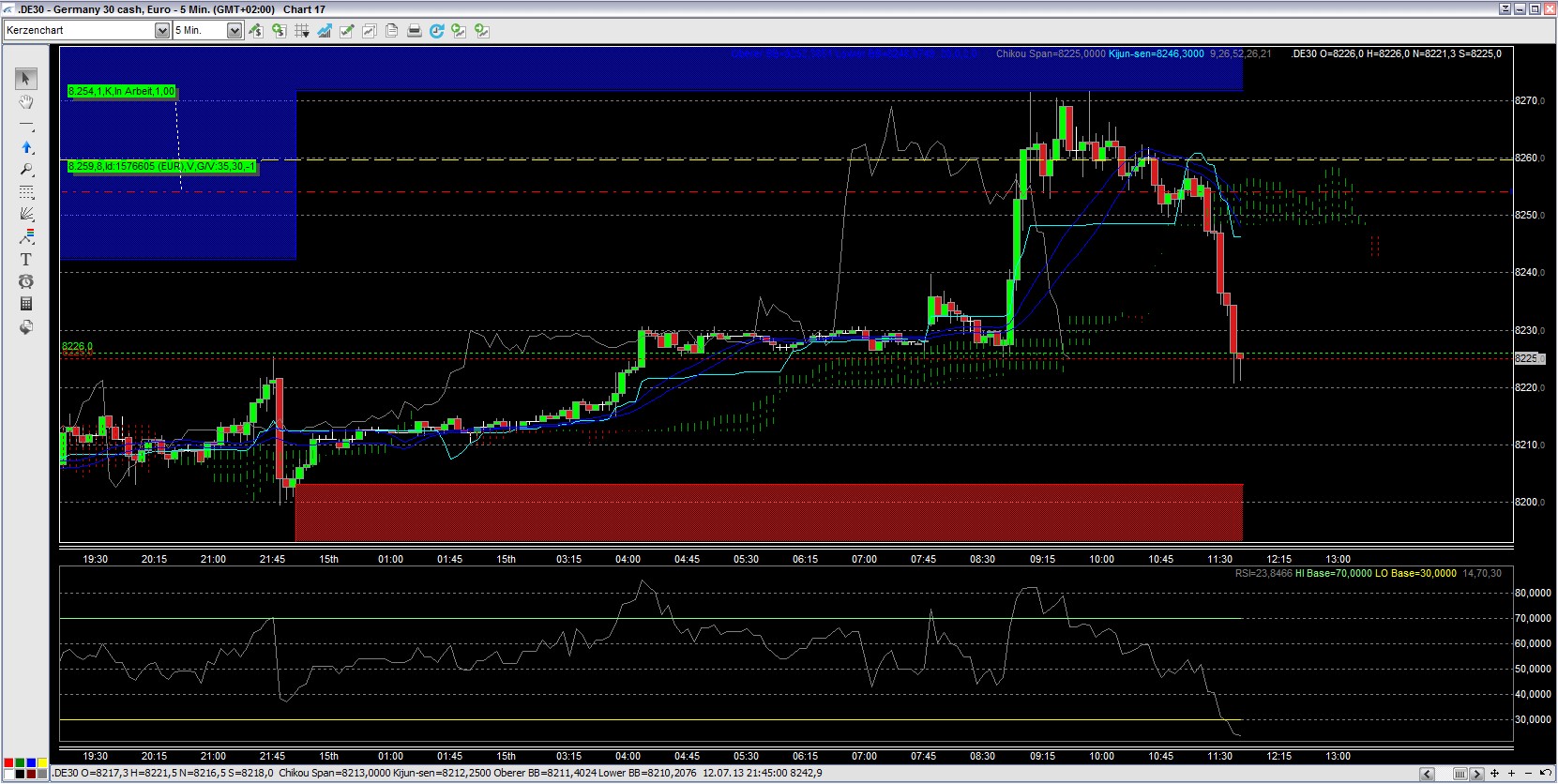Image resolution: width=1558 pixels, height=784 pixels.
Task: Refresh chart using blue clock-arrow icon
Action: tap(437, 31)
